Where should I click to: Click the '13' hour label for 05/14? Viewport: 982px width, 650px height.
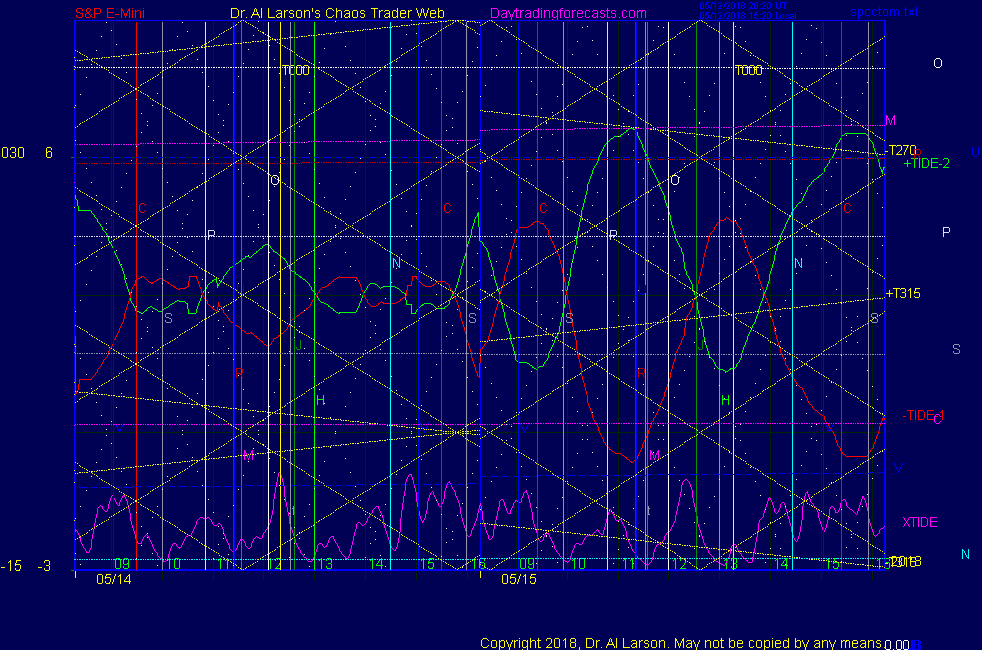324,564
